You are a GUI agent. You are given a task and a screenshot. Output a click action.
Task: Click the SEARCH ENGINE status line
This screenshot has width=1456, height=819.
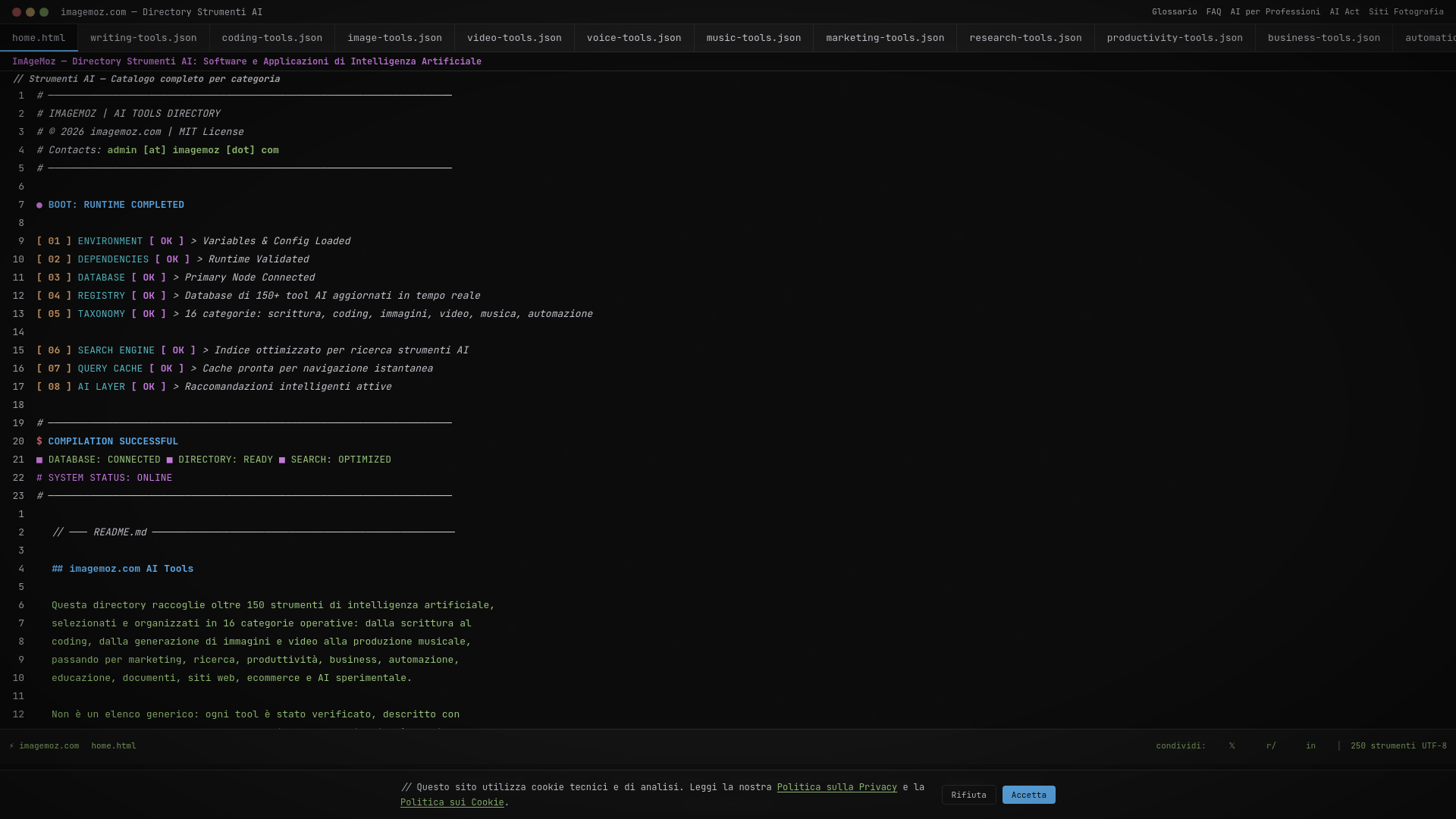pyautogui.click(x=253, y=350)
